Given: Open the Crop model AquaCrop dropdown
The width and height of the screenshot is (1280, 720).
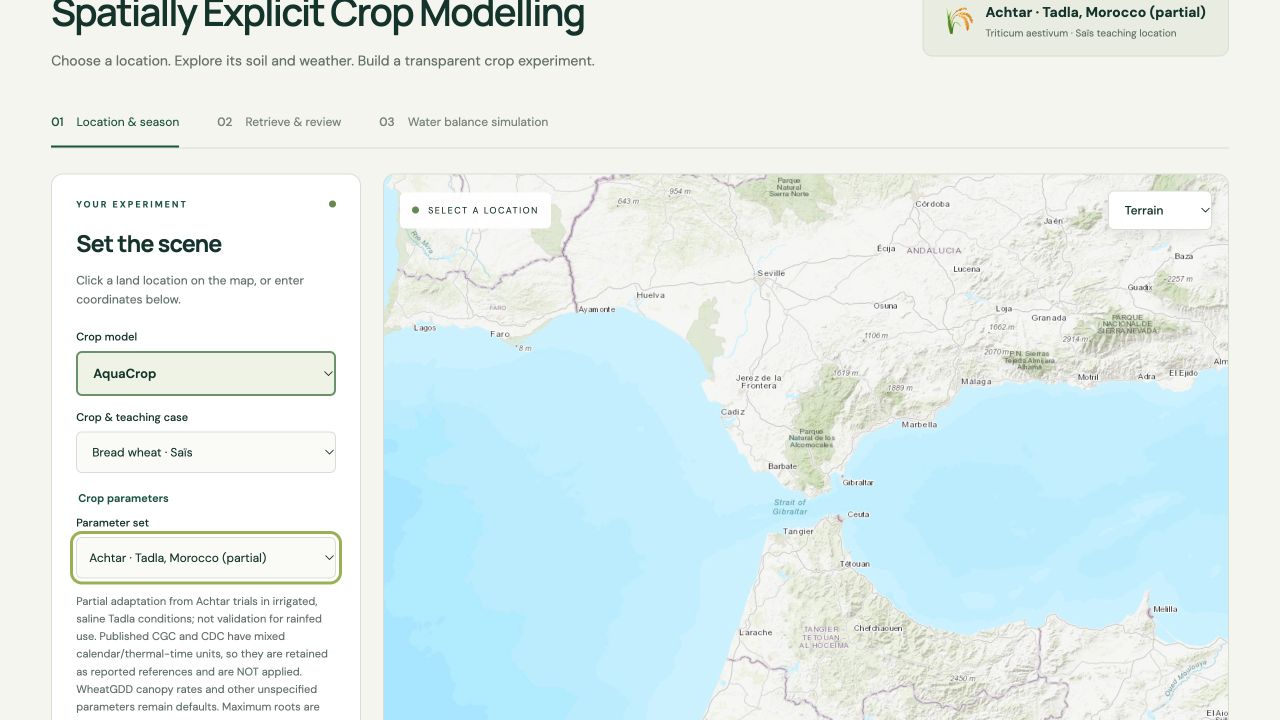Looking at the screenshot, I should pyautogui.click(x=206, y=373).
